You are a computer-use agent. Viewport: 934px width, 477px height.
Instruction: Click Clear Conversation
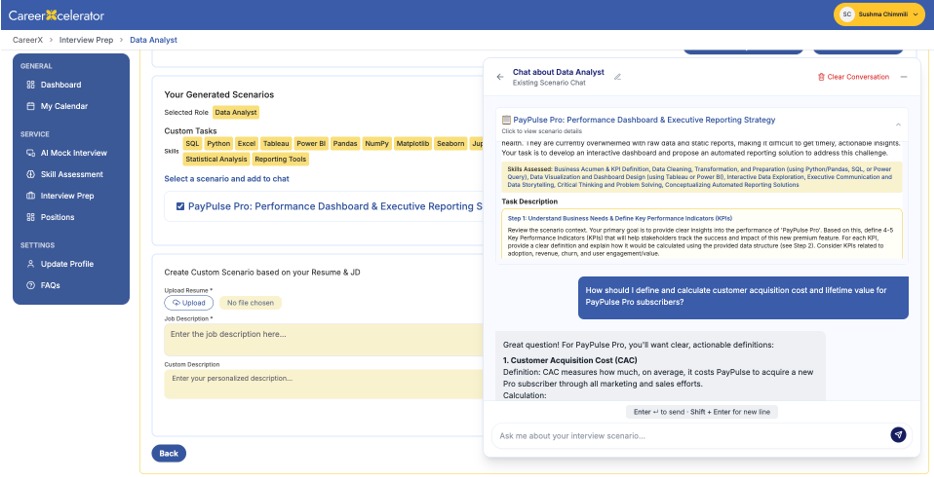click(853, 77)
